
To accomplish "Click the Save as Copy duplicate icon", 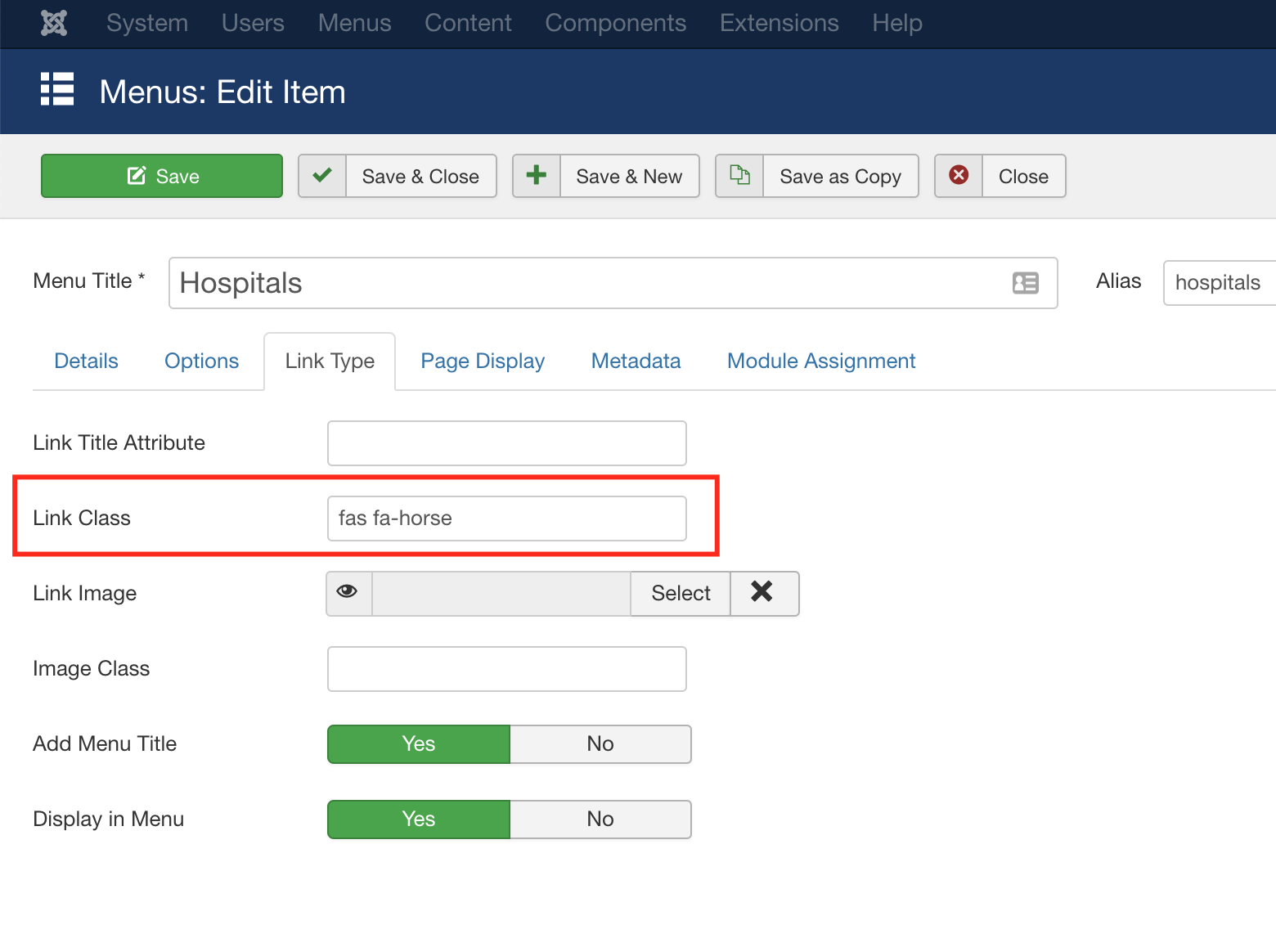I will click(739, 176).
